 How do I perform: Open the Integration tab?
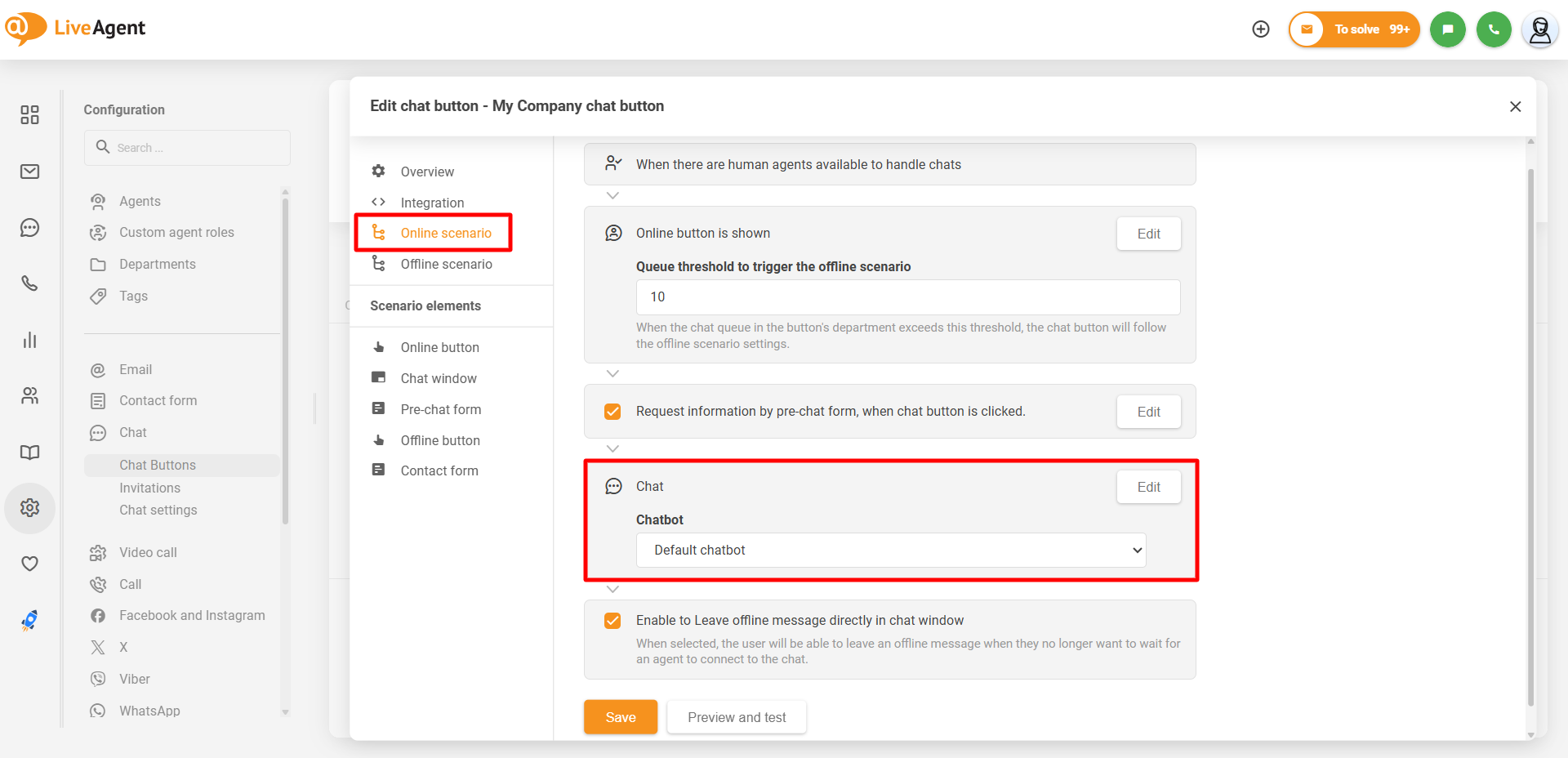tap(432, 203)
